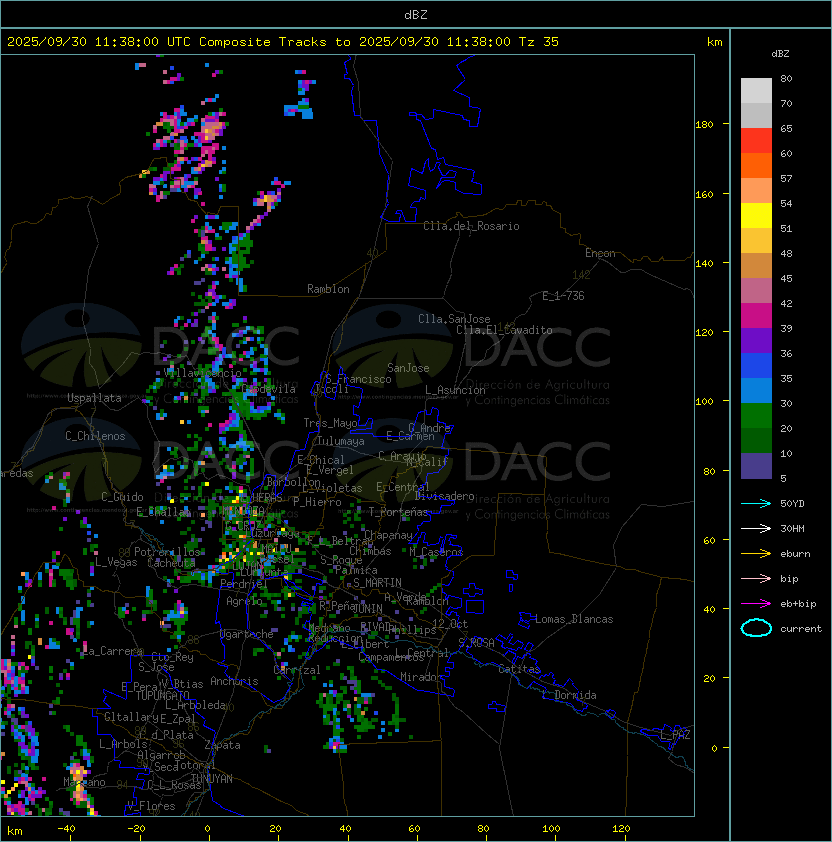Click the 'S_MARTIN' place label

[377, 583]
